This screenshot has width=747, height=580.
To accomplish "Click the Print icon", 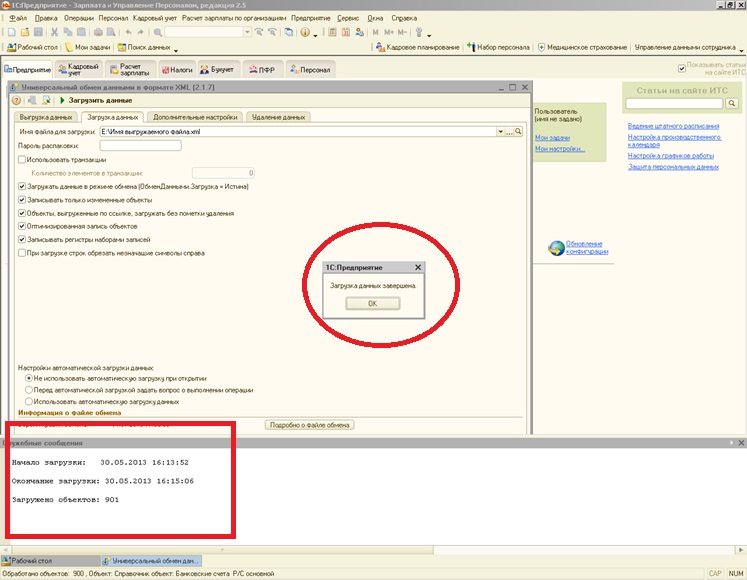I will (x=98, y=32).
